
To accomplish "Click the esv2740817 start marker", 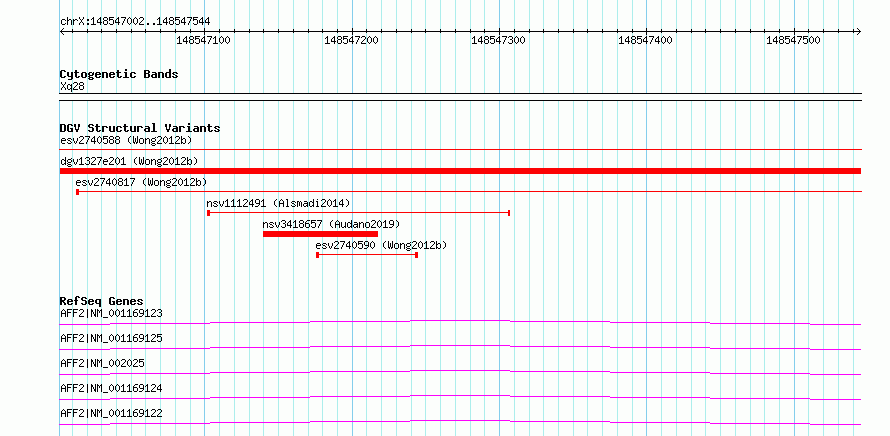I will pos(78,192).
